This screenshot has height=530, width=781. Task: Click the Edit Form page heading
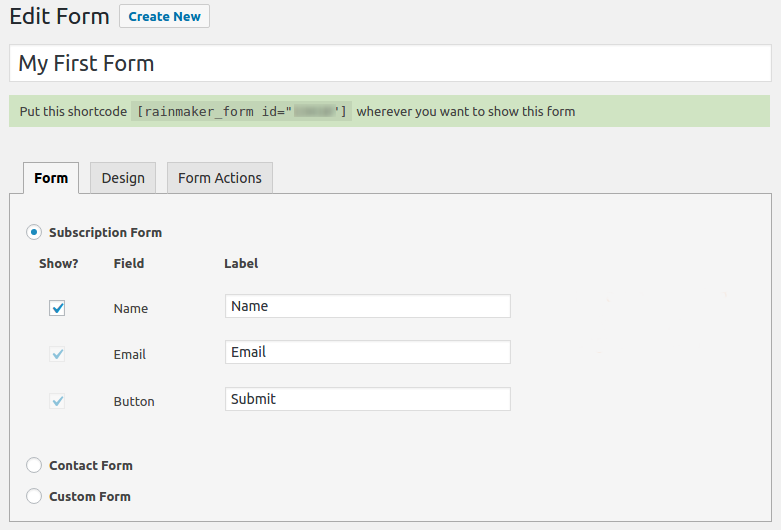[x=59, y=17]
